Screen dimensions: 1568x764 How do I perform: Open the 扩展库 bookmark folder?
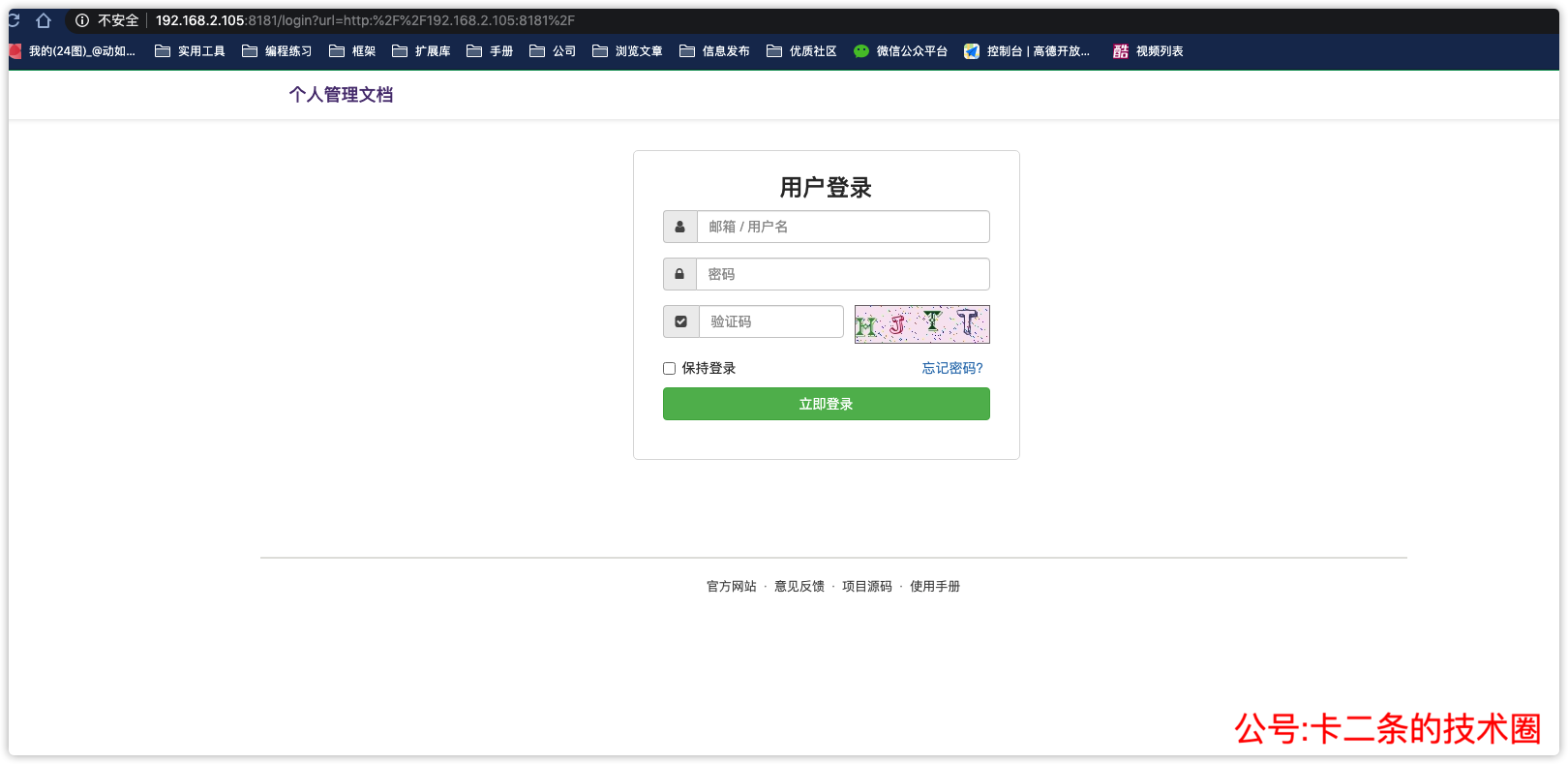click(x=421, y=51)
